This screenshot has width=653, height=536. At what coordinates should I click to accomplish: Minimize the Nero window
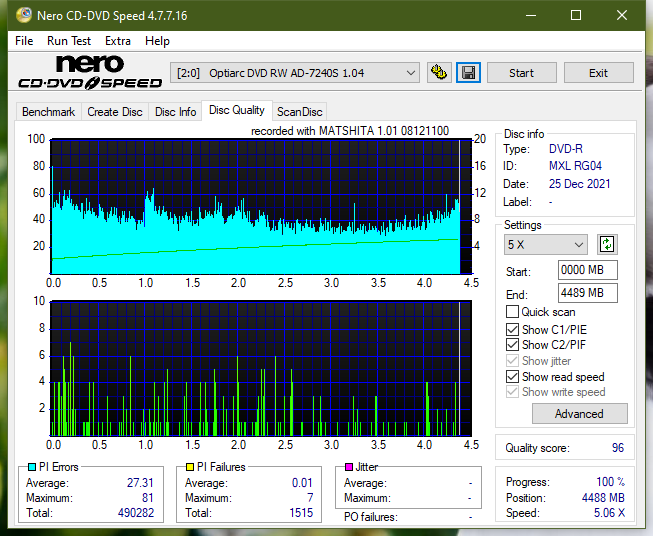click(x=531, y=15)
